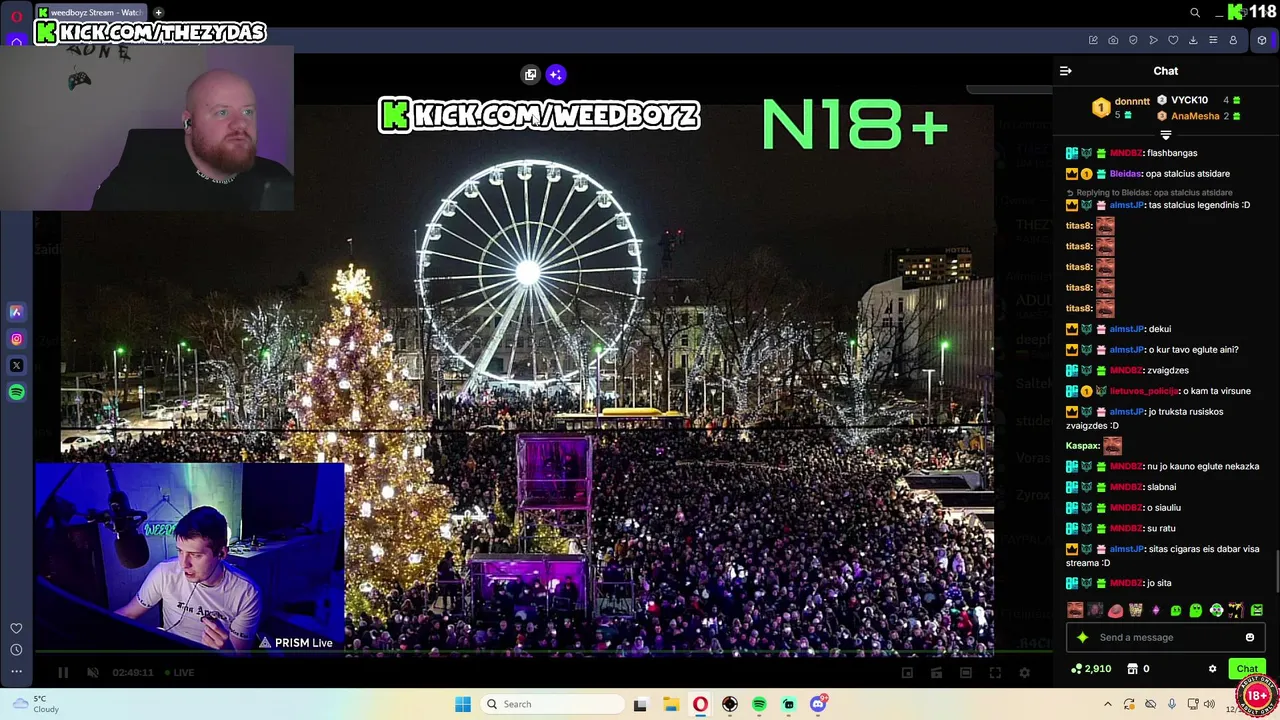Open AnaMesha profile in leaderboard

click(x=1195, y=116)
